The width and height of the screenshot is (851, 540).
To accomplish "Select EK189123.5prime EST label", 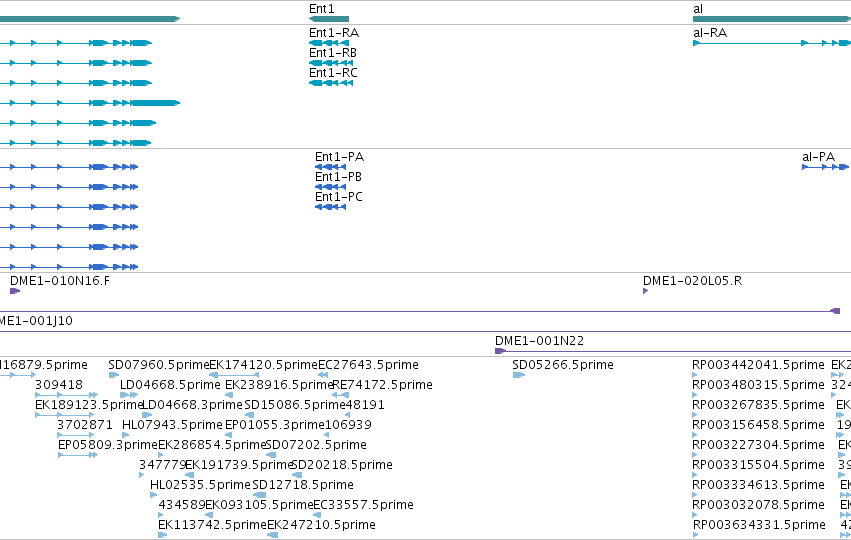I will point(89,405).
